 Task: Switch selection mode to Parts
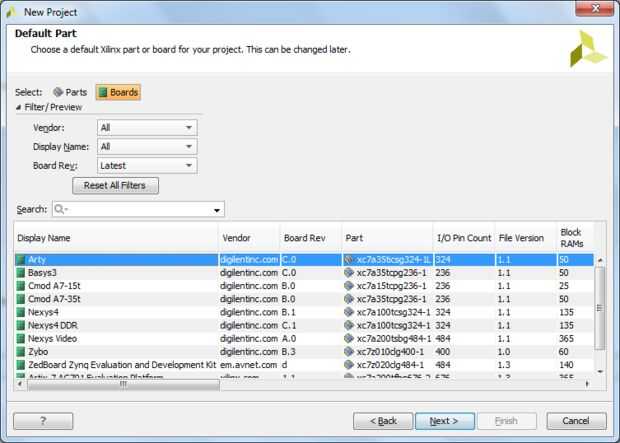(x=70, y=92)
